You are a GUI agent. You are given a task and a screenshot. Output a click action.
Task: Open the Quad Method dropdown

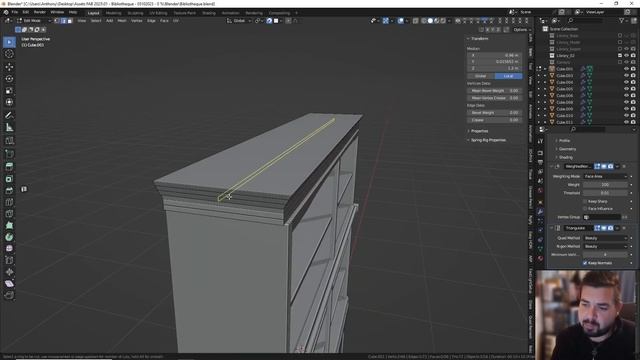tap(605, 238)
